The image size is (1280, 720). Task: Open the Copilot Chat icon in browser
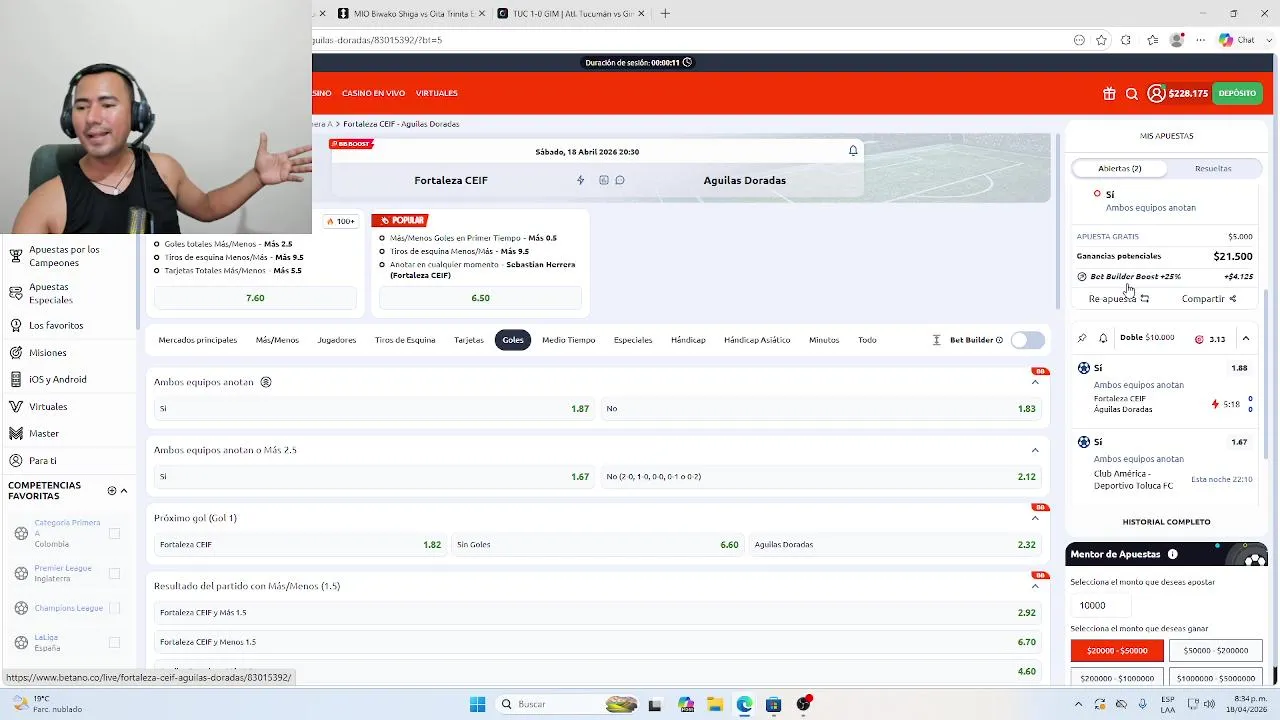(1226, 40)
